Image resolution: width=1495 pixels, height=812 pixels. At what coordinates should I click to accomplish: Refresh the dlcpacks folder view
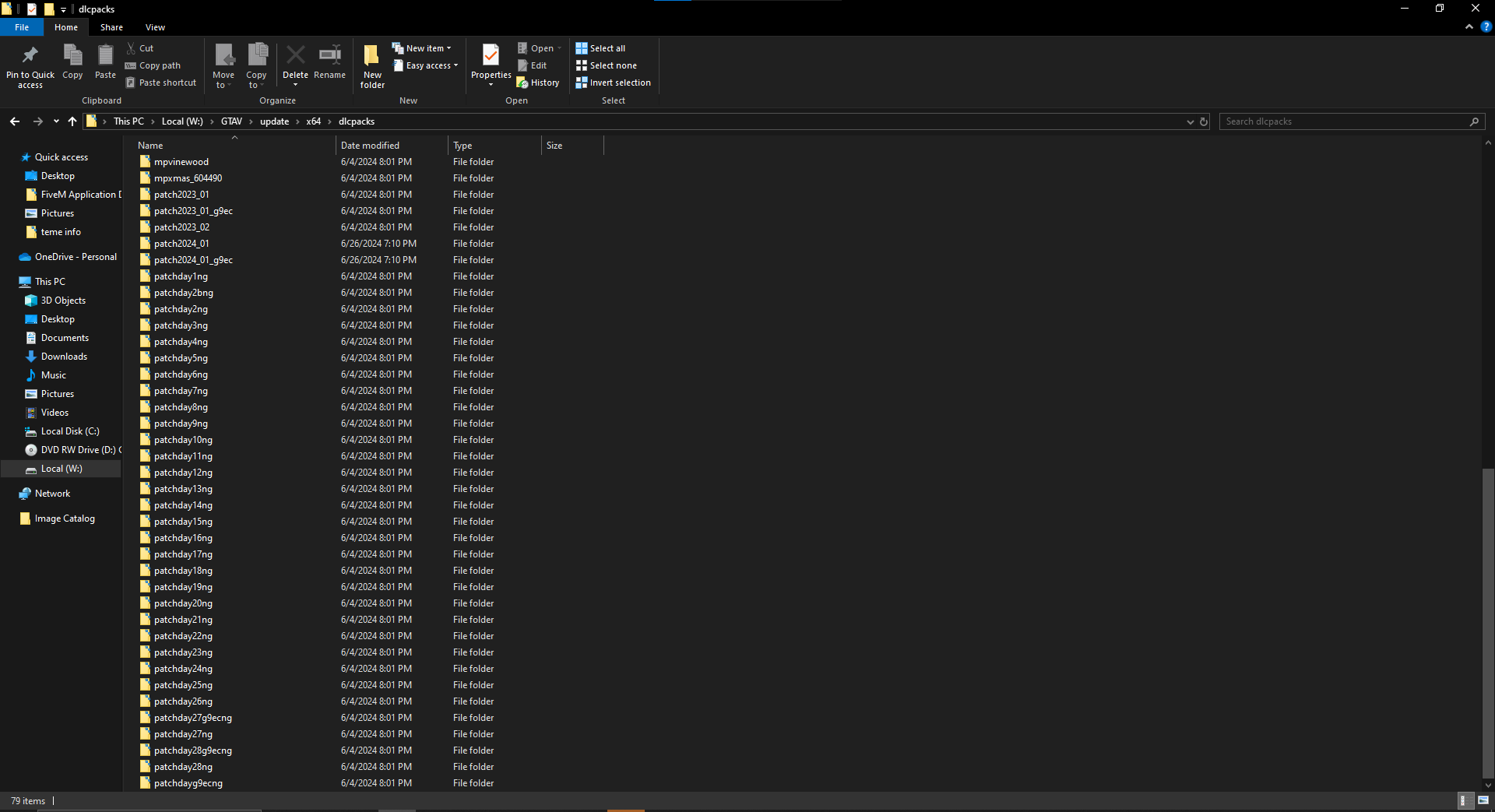[x=1203, y=121]
